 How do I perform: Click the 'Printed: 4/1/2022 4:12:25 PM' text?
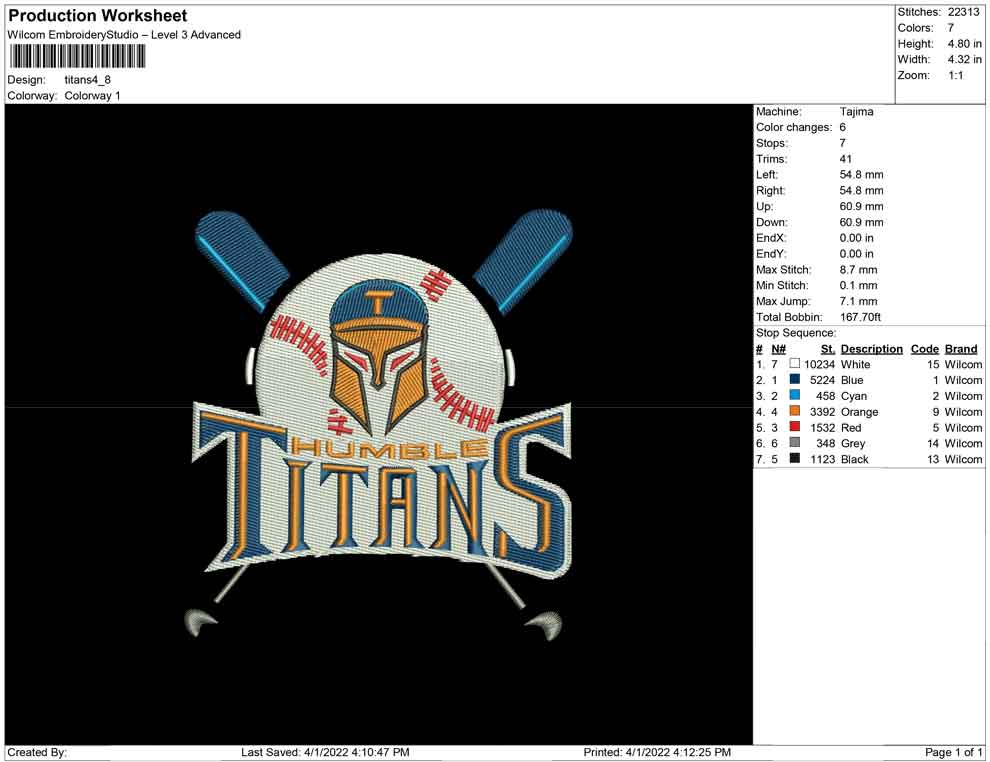[657, 752]
